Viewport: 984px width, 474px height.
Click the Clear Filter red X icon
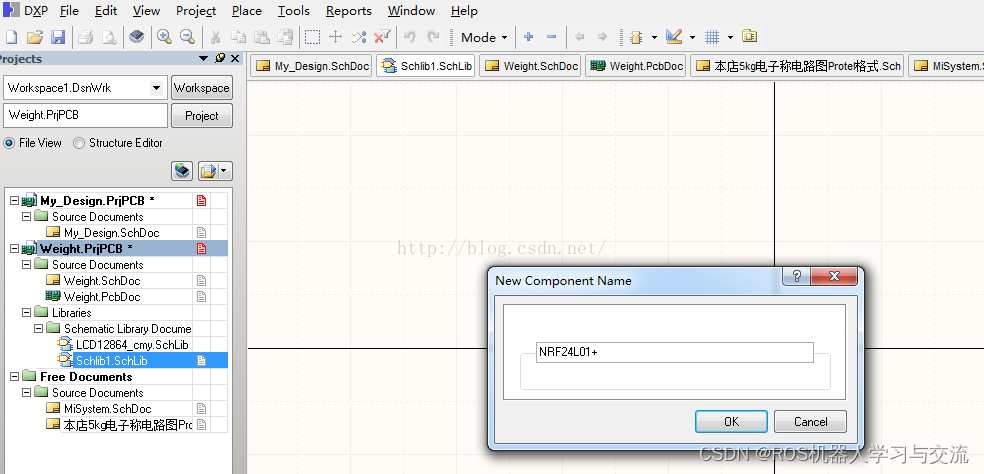(x=382, y=37)
